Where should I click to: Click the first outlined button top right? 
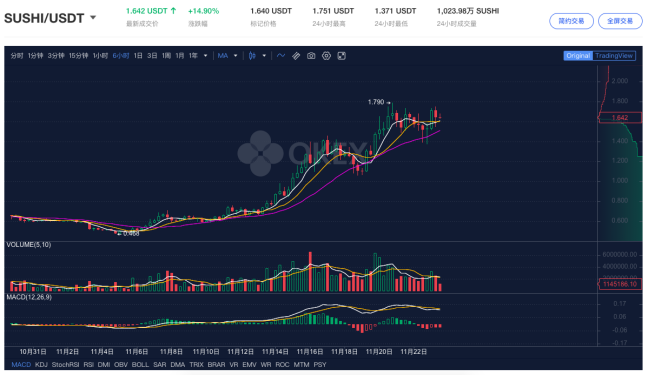[572, 21]
